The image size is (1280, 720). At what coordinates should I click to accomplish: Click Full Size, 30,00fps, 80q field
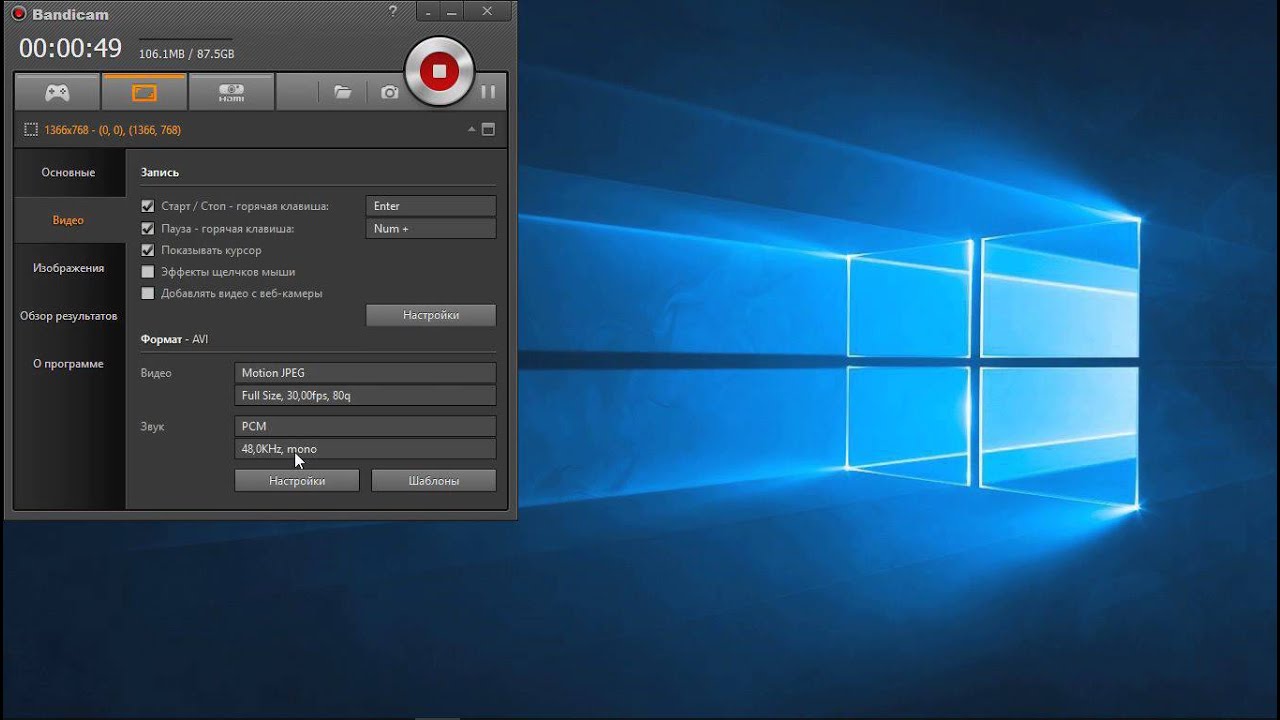point(365,396)
